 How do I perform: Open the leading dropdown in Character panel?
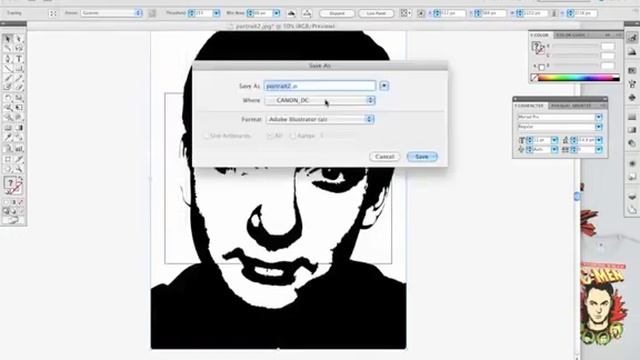pyautogui.click(x=599, y=140)
